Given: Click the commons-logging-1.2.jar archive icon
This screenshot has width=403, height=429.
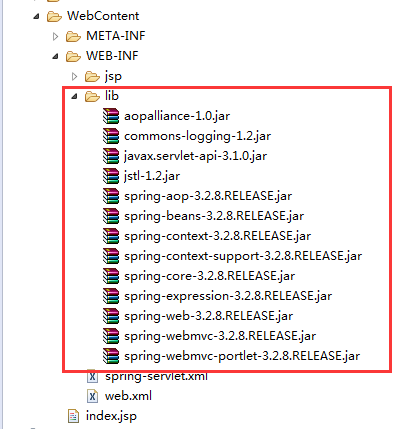Looking at the screenshot, I should 111,136.
